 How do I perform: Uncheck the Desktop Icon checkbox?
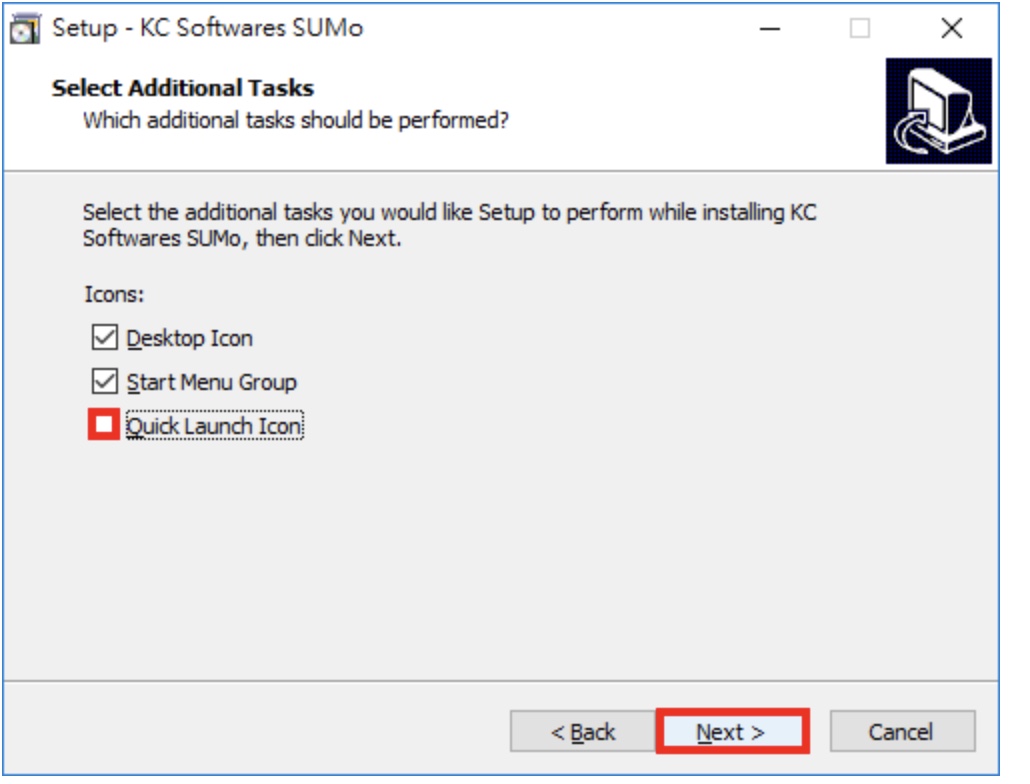point(104,338)
